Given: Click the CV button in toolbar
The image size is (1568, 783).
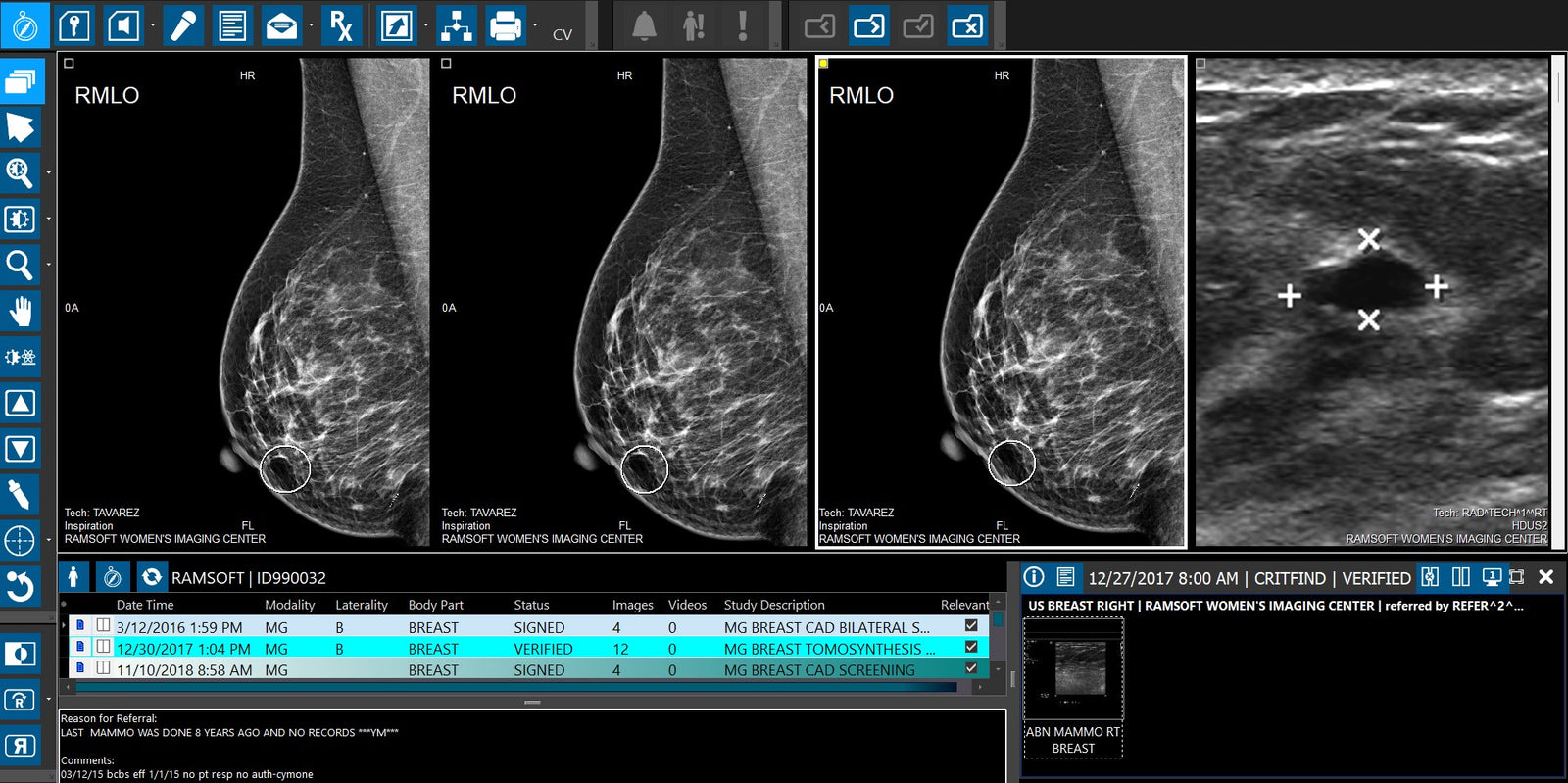Looking at the screenshot, I should click(563, 35).
